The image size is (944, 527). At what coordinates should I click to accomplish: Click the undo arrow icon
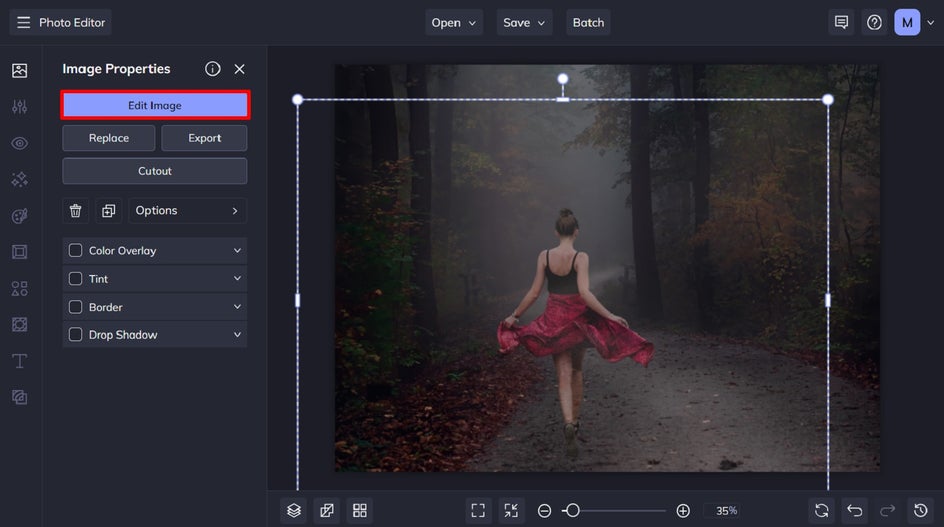(x=854, y=510)
